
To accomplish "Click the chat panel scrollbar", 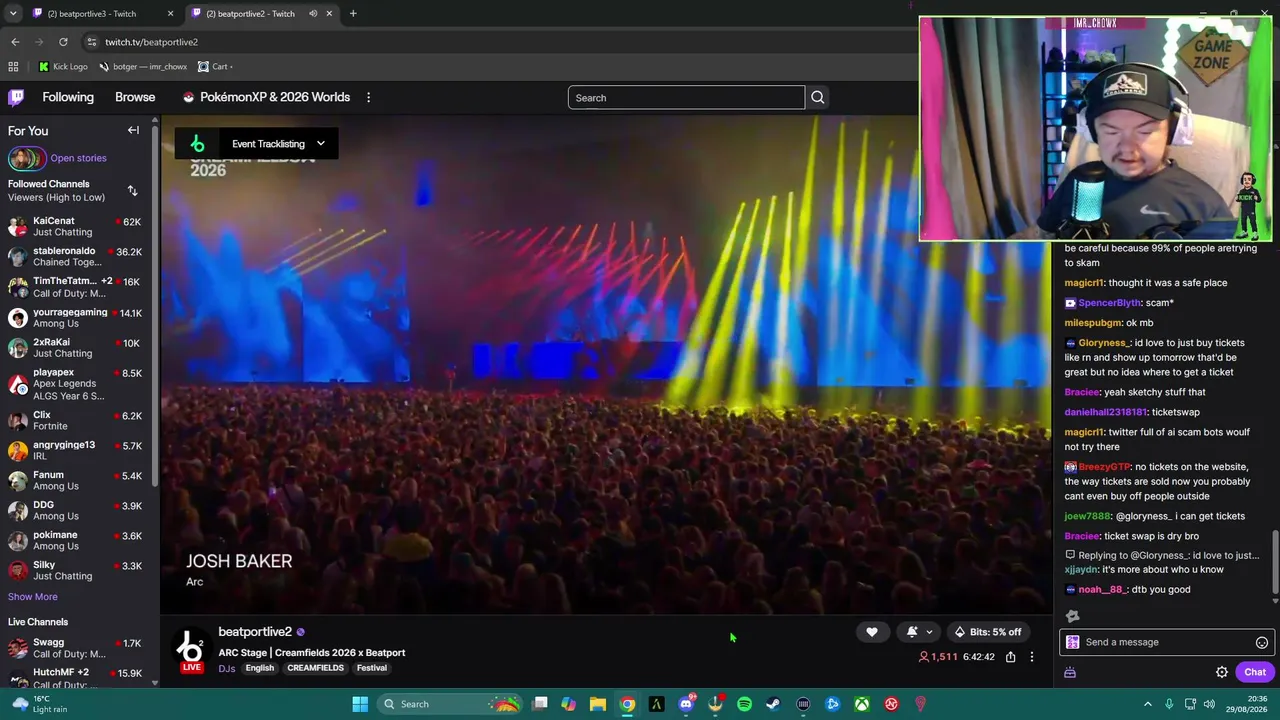I will point(1275,562).
